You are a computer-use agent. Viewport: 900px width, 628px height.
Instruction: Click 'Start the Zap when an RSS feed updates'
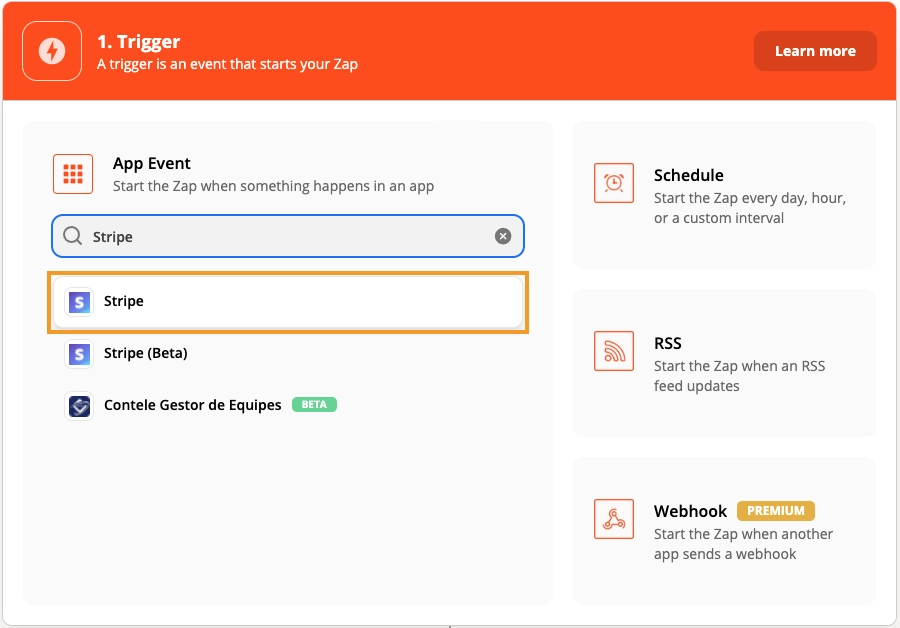coord(739,376)
